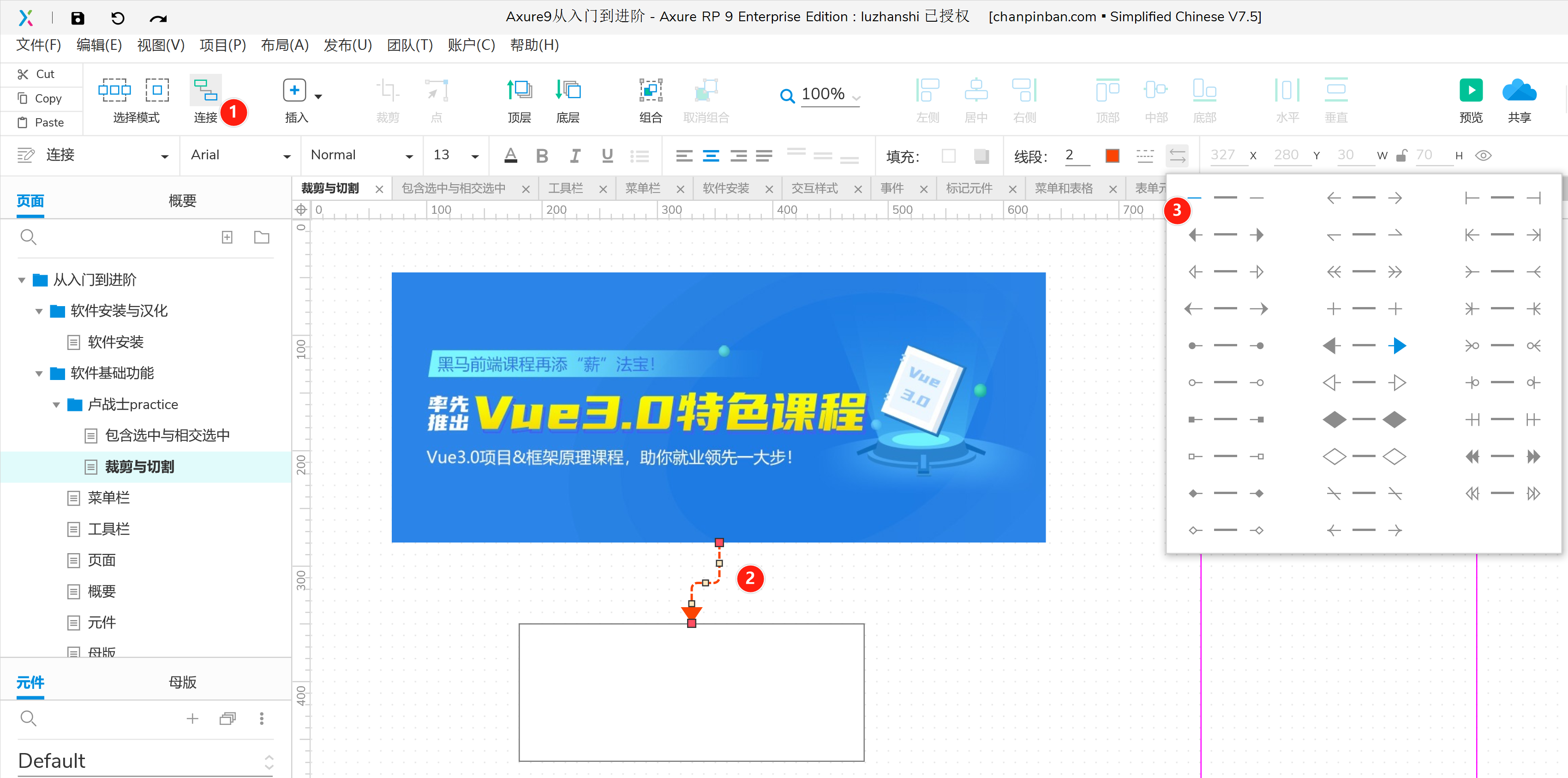This screenshot has height=778, width=1568.
Task: Click the cloud Share (共享) icon
Action: point(1519,91)
